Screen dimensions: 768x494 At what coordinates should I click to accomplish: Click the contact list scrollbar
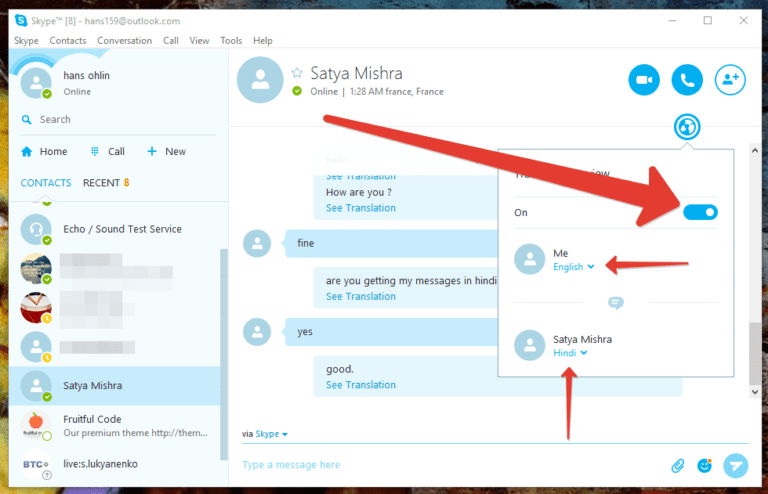pyautogui.click(x=224, y=354)
